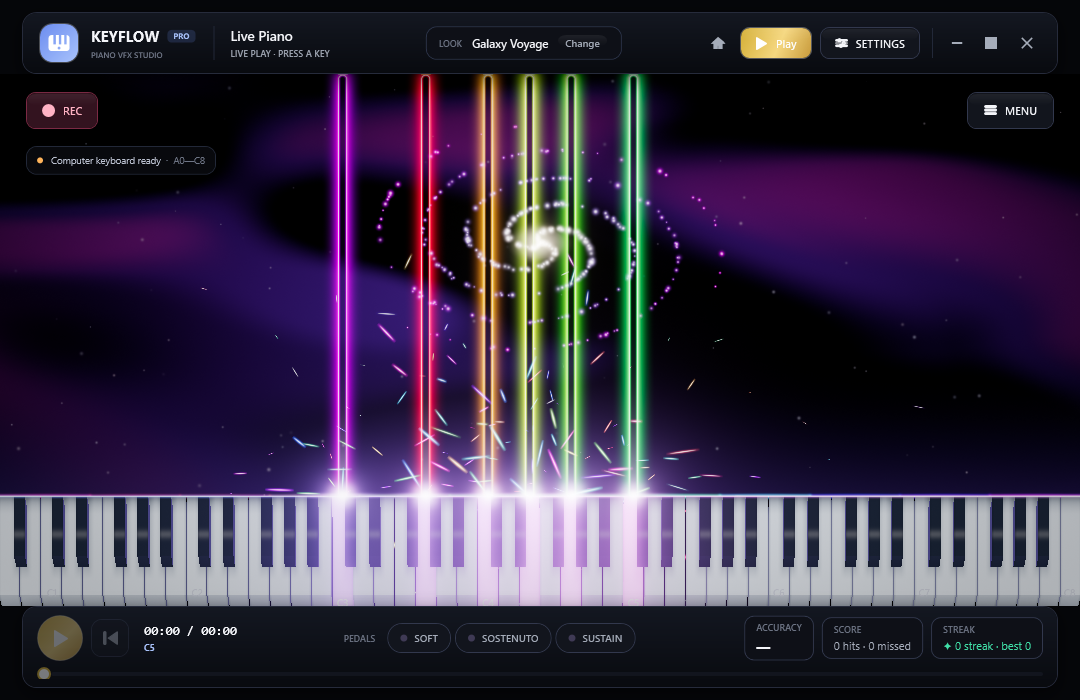Screen dimensions: 1080x700
Task: Skip back to start of track
Action: 110,638
